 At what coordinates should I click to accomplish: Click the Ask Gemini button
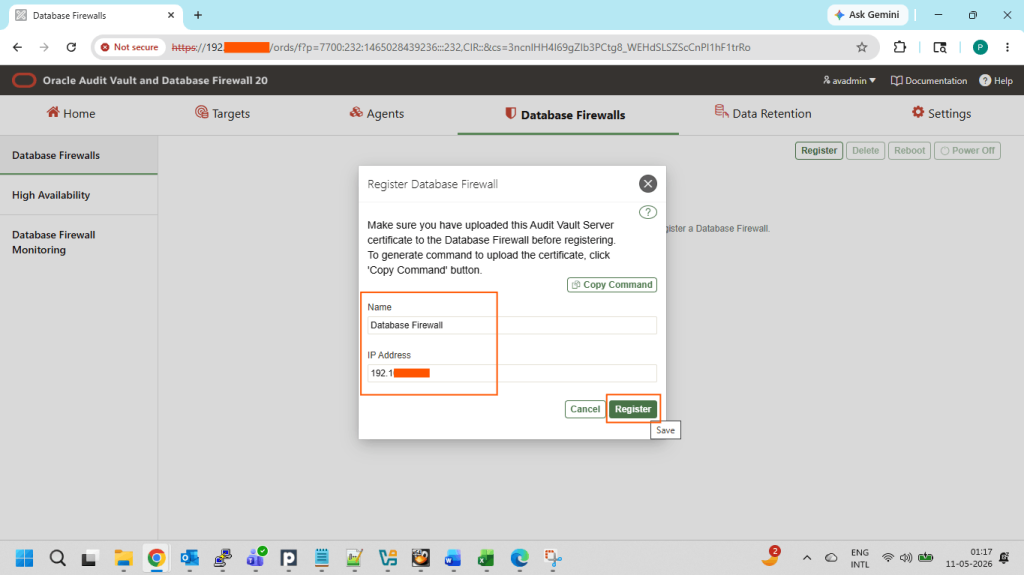(x=868, y=14)
